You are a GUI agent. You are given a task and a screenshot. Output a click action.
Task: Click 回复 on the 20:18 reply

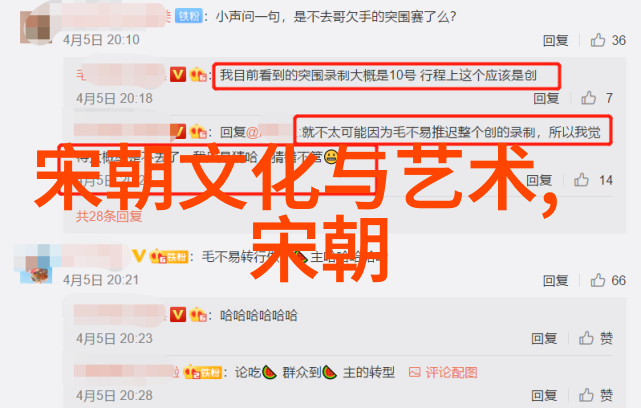pos(546,98)
